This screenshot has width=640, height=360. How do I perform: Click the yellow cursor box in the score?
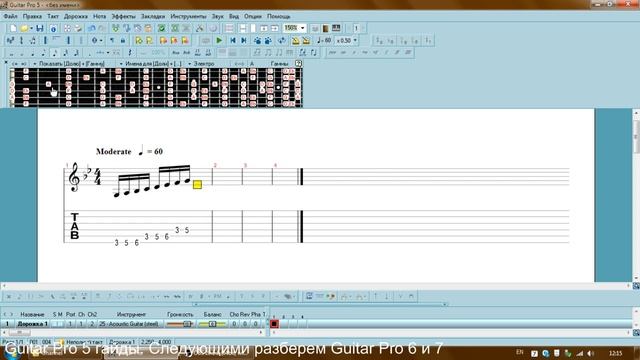pyautogui.click(x=197, y=184)
